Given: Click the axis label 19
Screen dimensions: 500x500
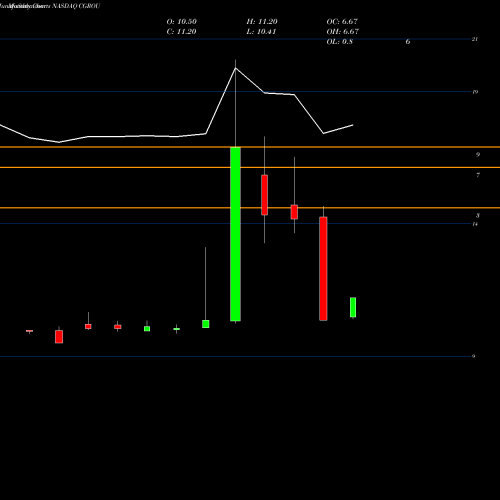Looking at the screenshot, I should 475,92.
